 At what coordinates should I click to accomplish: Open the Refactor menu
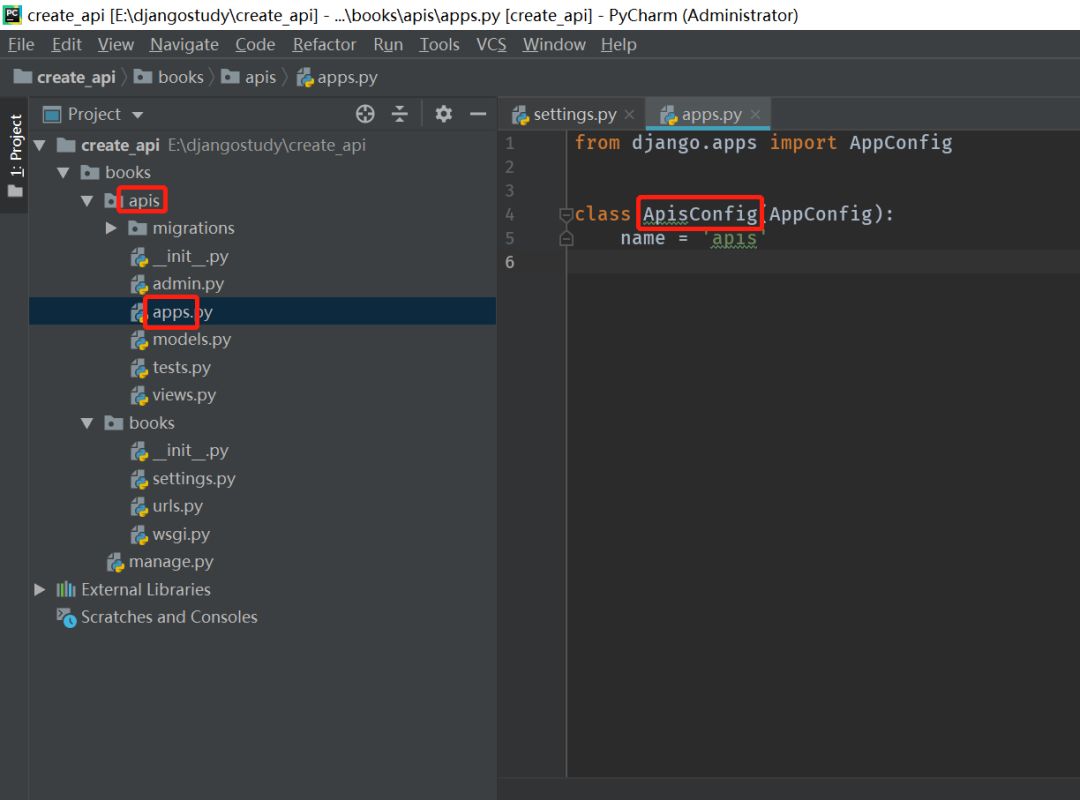[324, 45]
